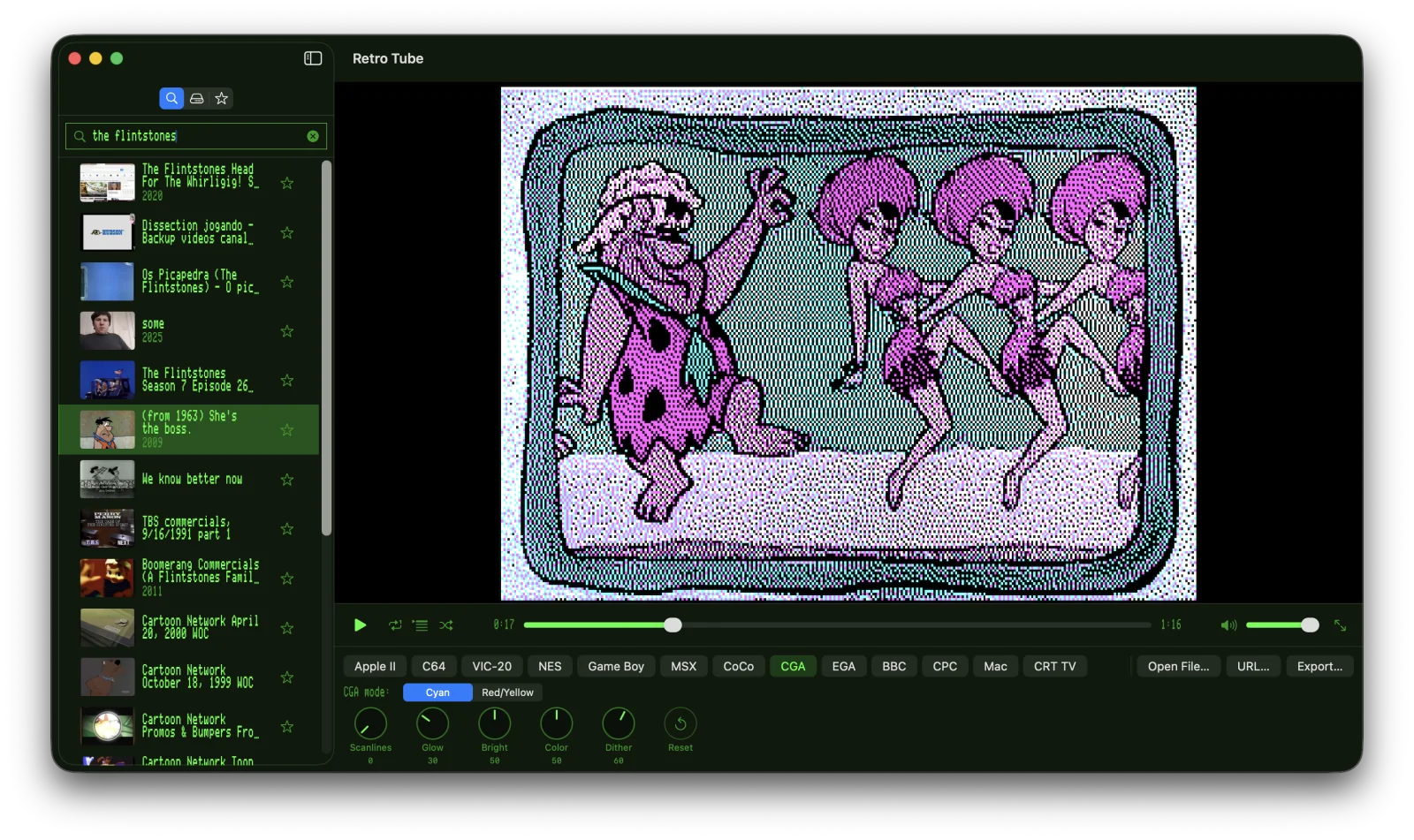
Task: Open 'The Flintstones Head For The Whirligig' thumbnail
Action: [108, 183]
